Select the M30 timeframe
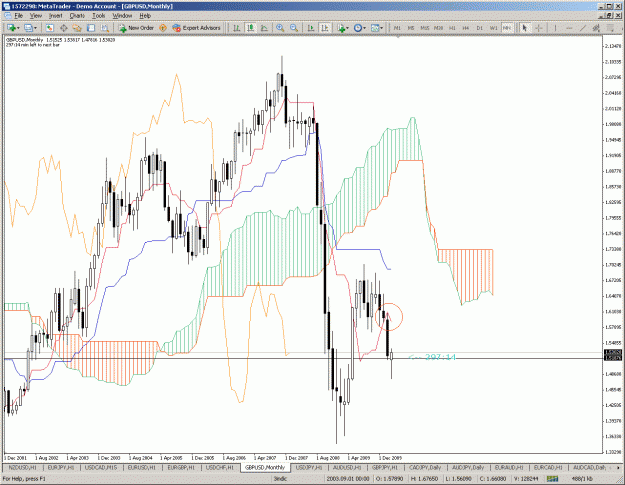The height and width of the screenshot is (485, 625). point(438,28)
